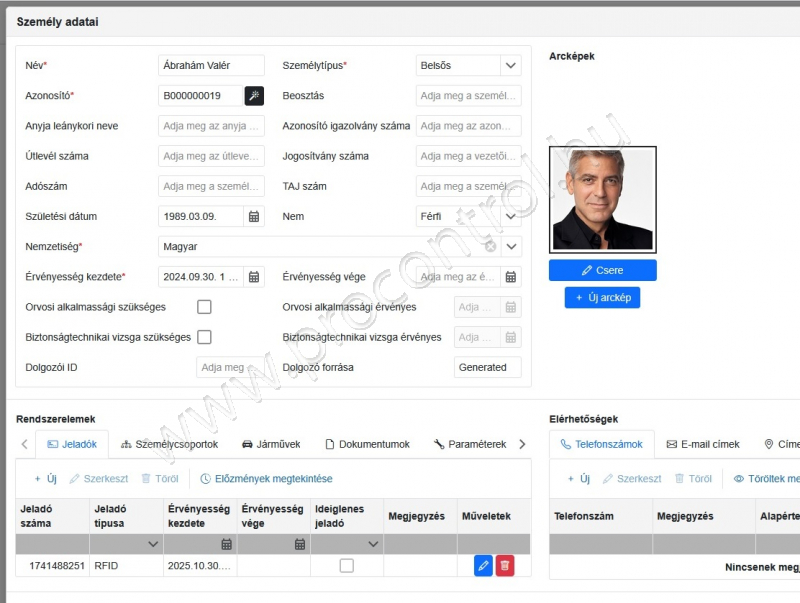
Task: Click the Új arckép button
Action: [x=602, y=297]
